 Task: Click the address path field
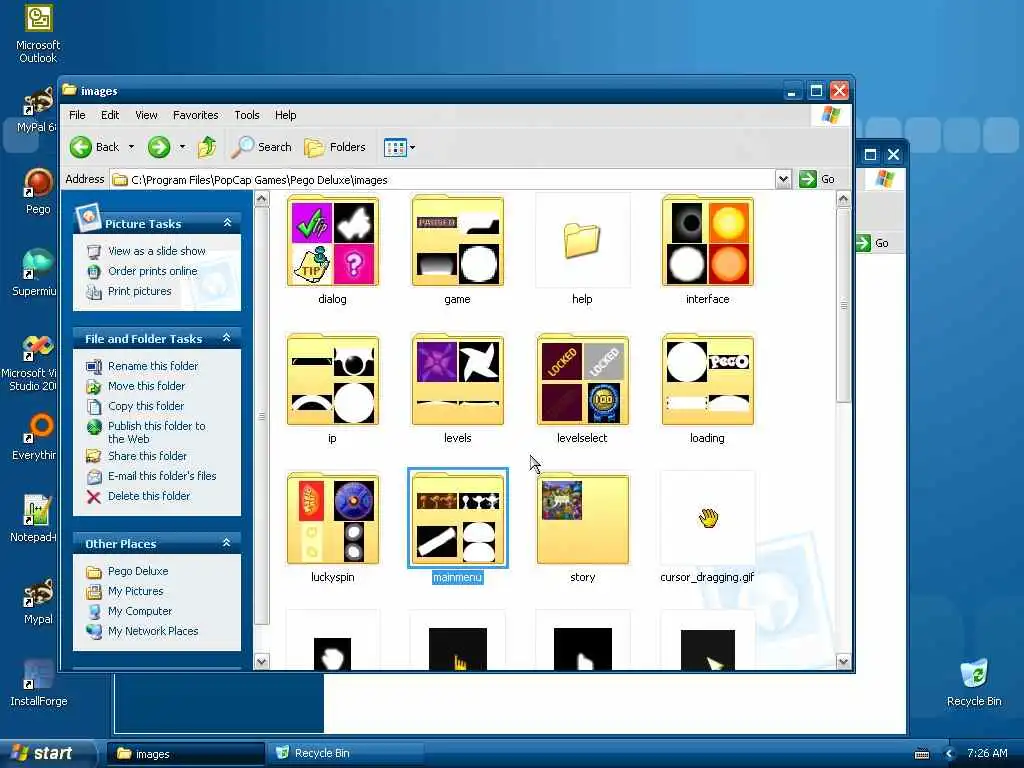click(444, 180)
